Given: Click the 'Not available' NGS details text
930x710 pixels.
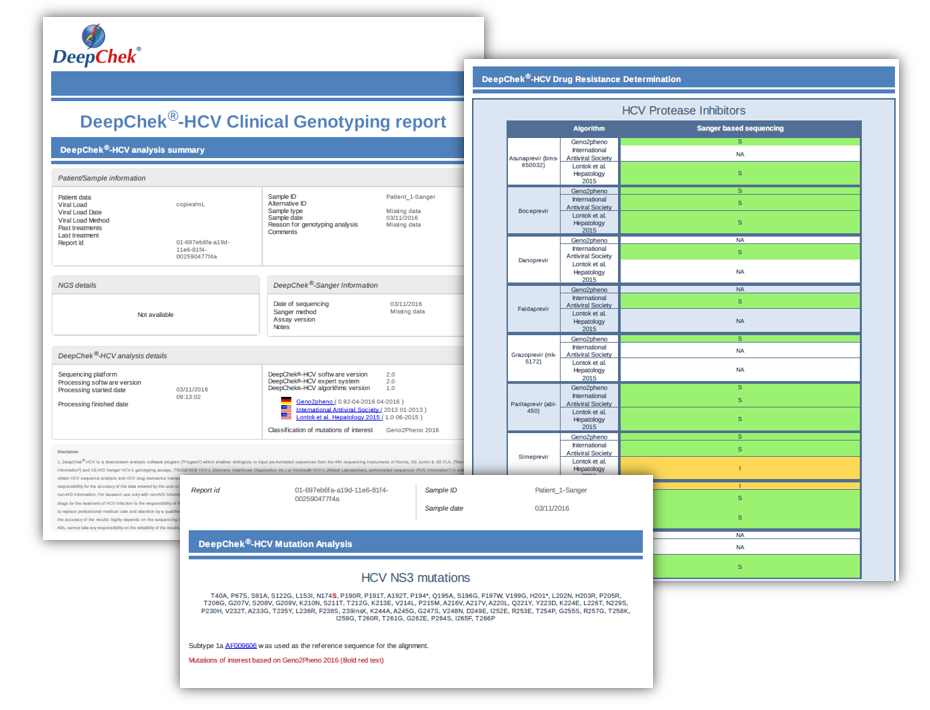Looking at the screenshot, I should coord(155,314).
